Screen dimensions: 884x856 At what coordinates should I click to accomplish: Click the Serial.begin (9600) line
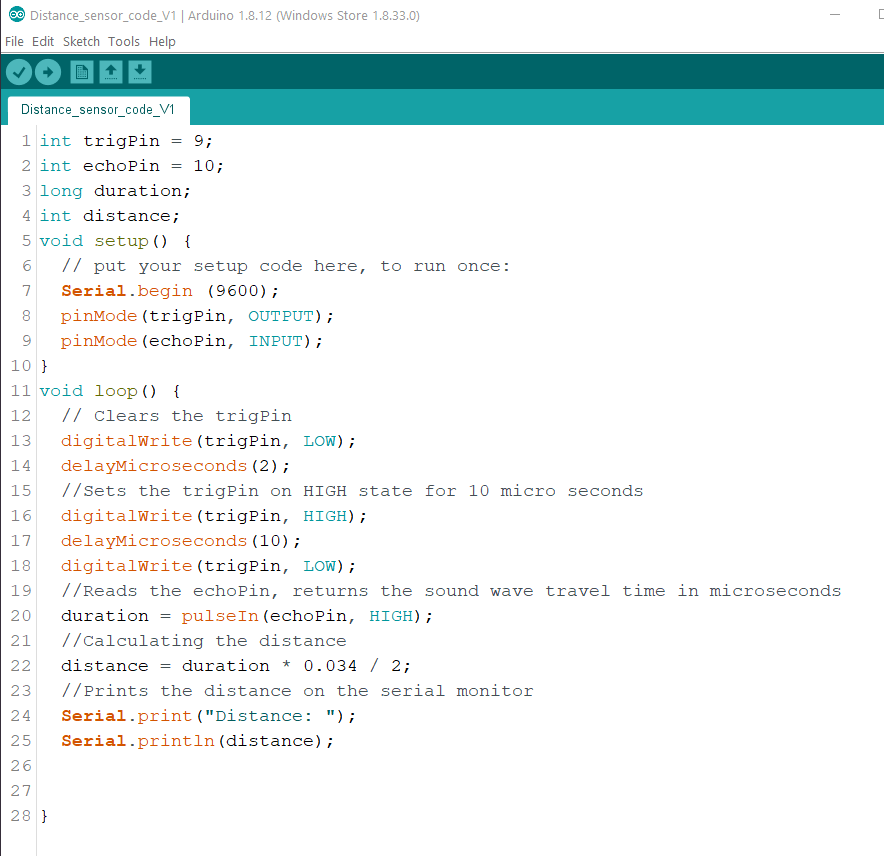click(170, 291)
